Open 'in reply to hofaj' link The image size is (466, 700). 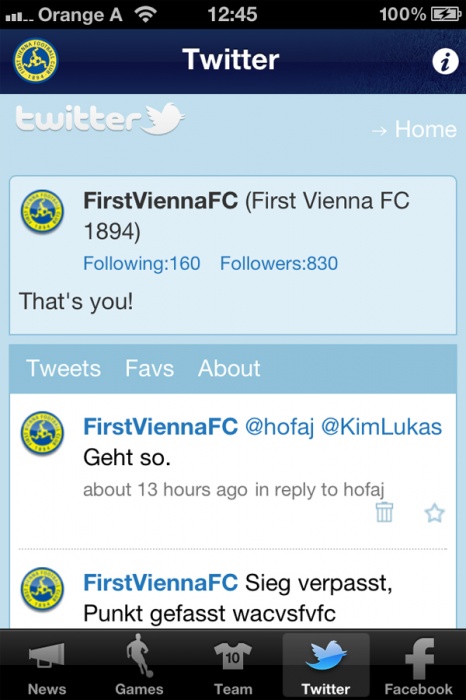[x=320, y=490]
